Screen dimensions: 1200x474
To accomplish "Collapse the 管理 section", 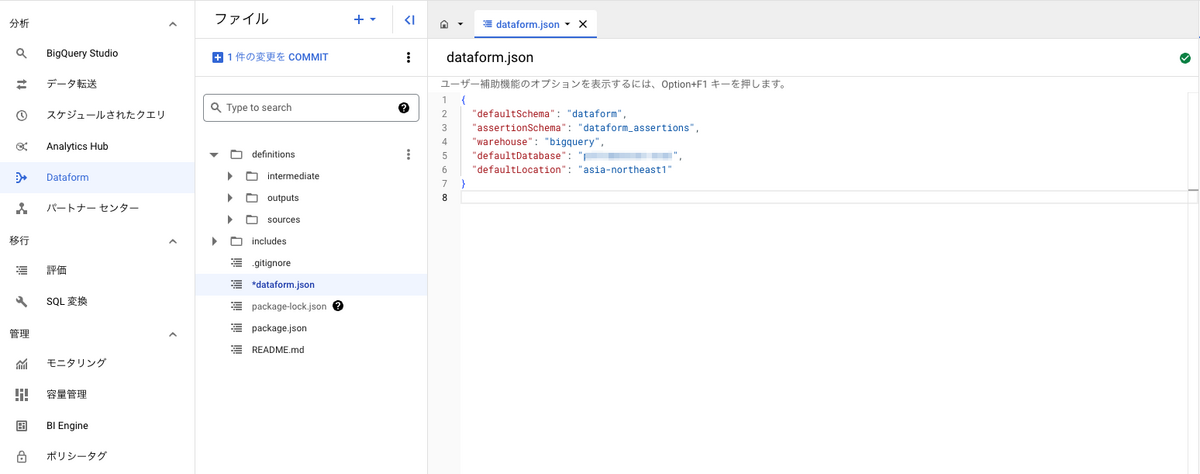I will [x=172, y=334].
